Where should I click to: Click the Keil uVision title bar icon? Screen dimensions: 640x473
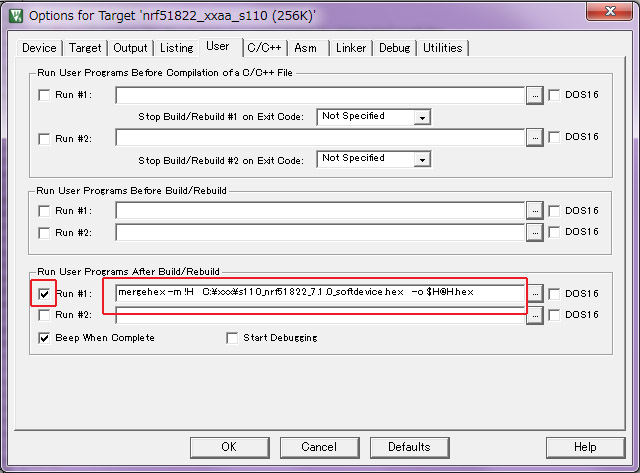16,16
